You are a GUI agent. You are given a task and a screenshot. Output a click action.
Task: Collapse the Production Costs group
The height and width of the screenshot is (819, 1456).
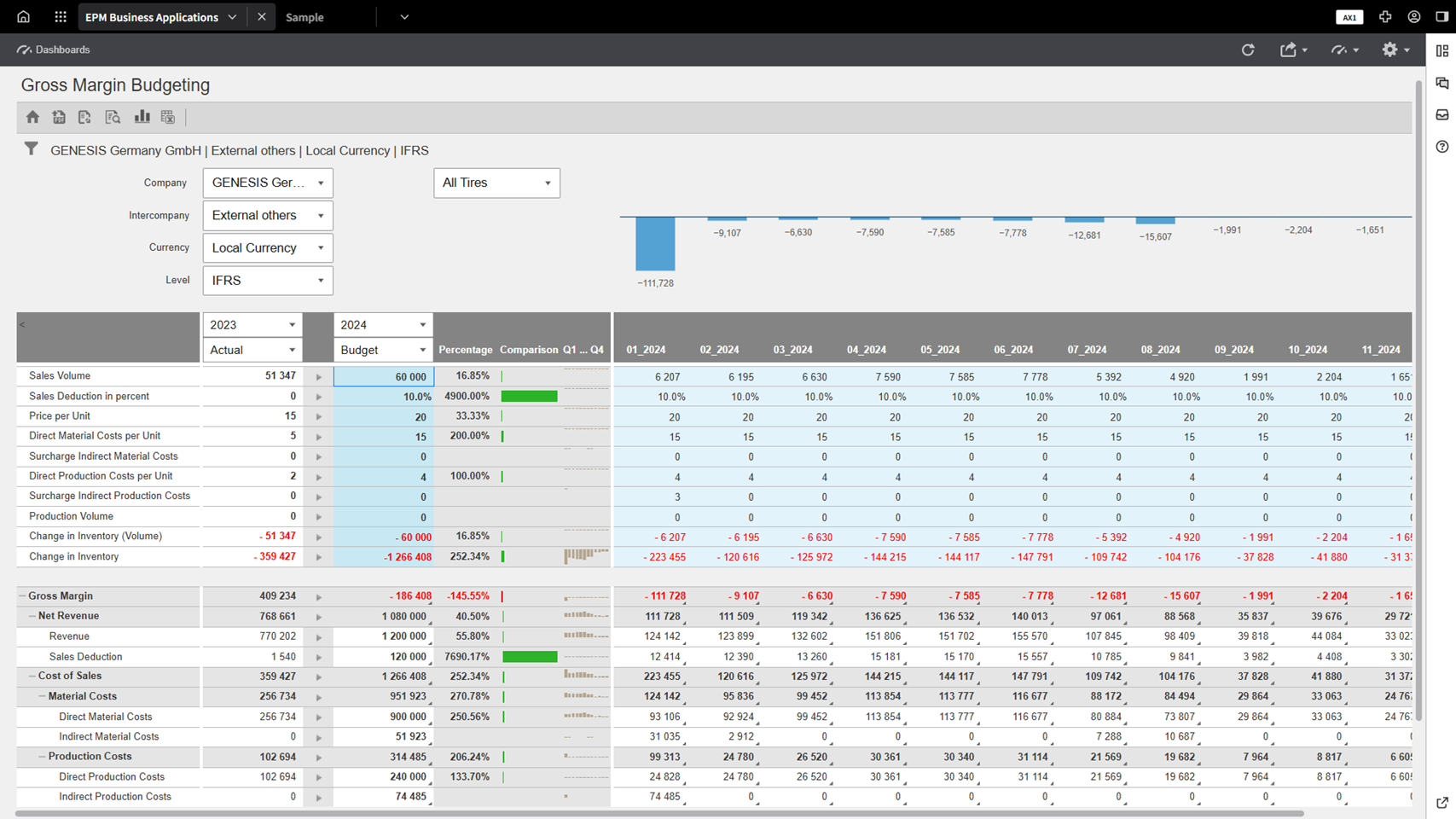(42, 757)
